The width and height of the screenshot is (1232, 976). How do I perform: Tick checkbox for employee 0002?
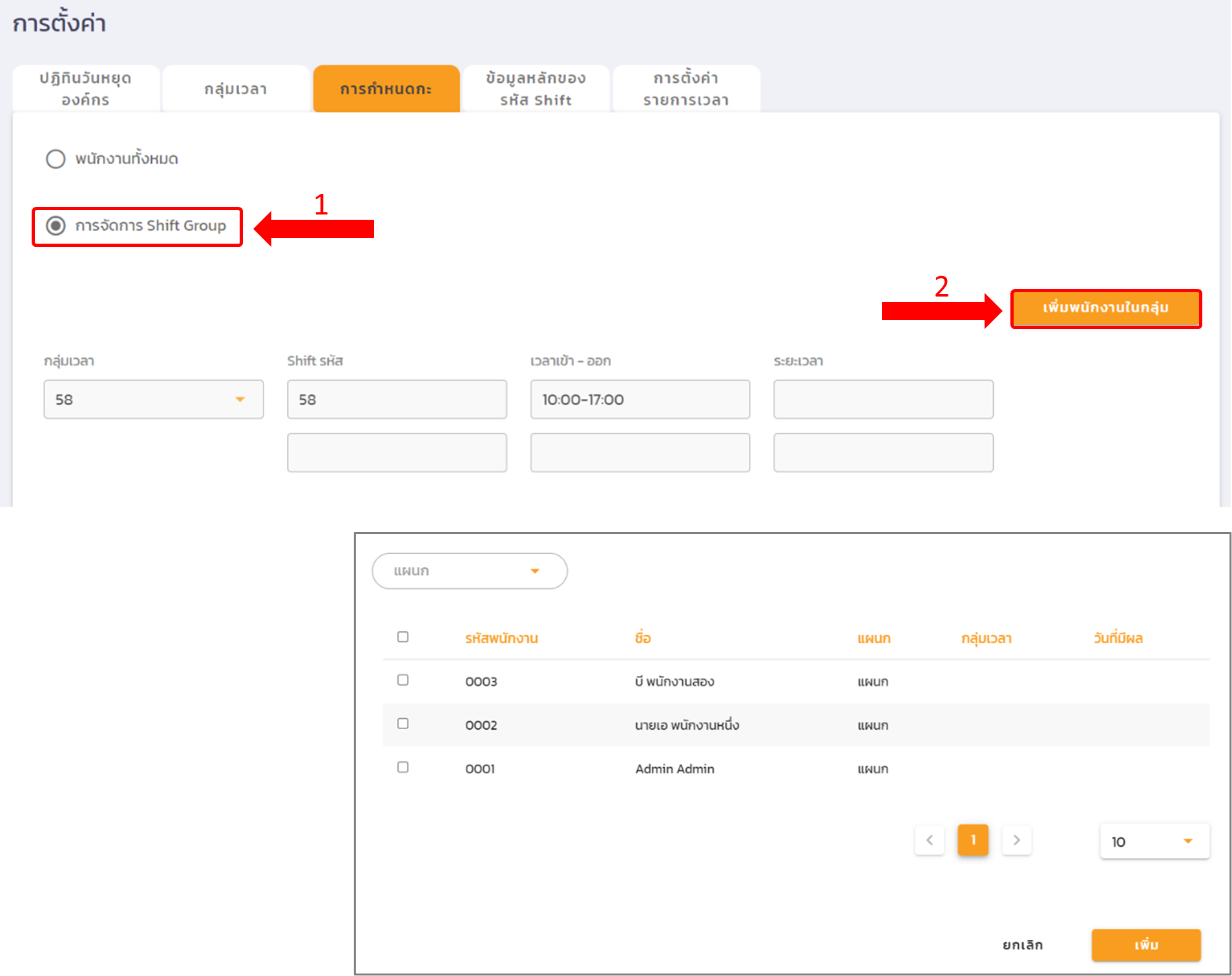[x=403, y=724]
